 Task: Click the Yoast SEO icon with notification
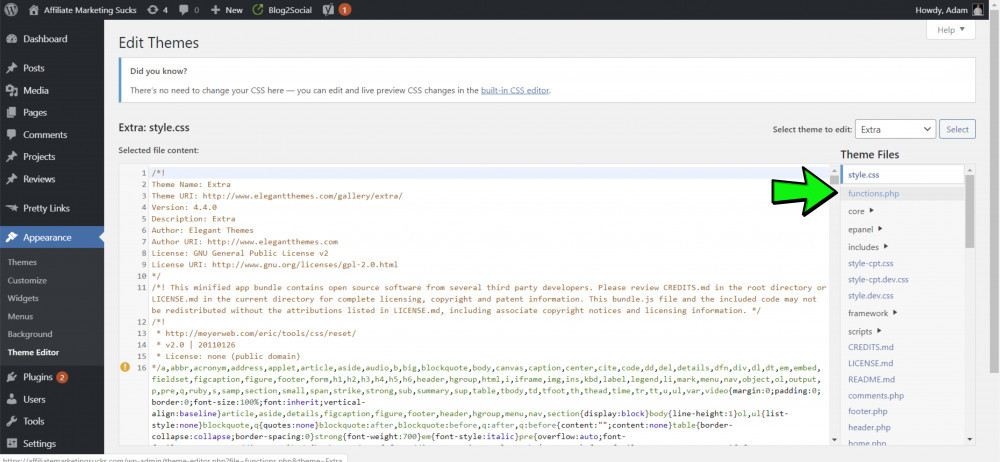pyautogui.click(x=329, y=10)
